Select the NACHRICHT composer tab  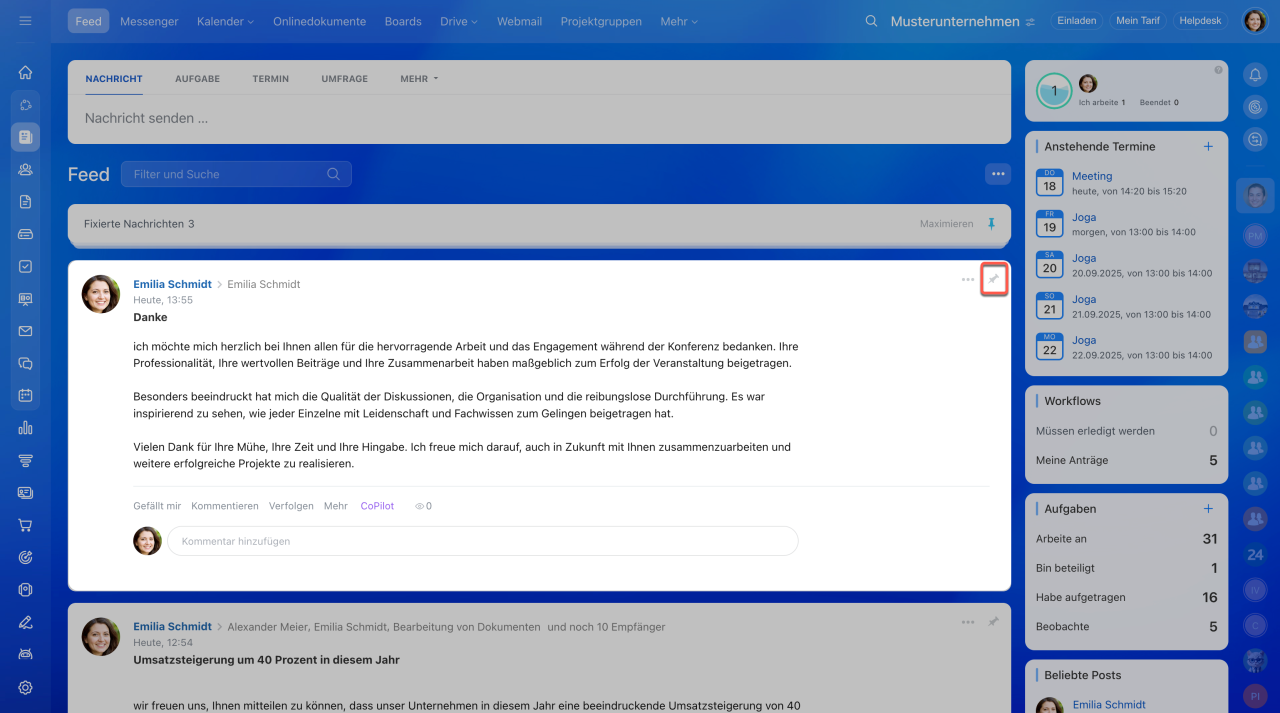tap(114, 78)
